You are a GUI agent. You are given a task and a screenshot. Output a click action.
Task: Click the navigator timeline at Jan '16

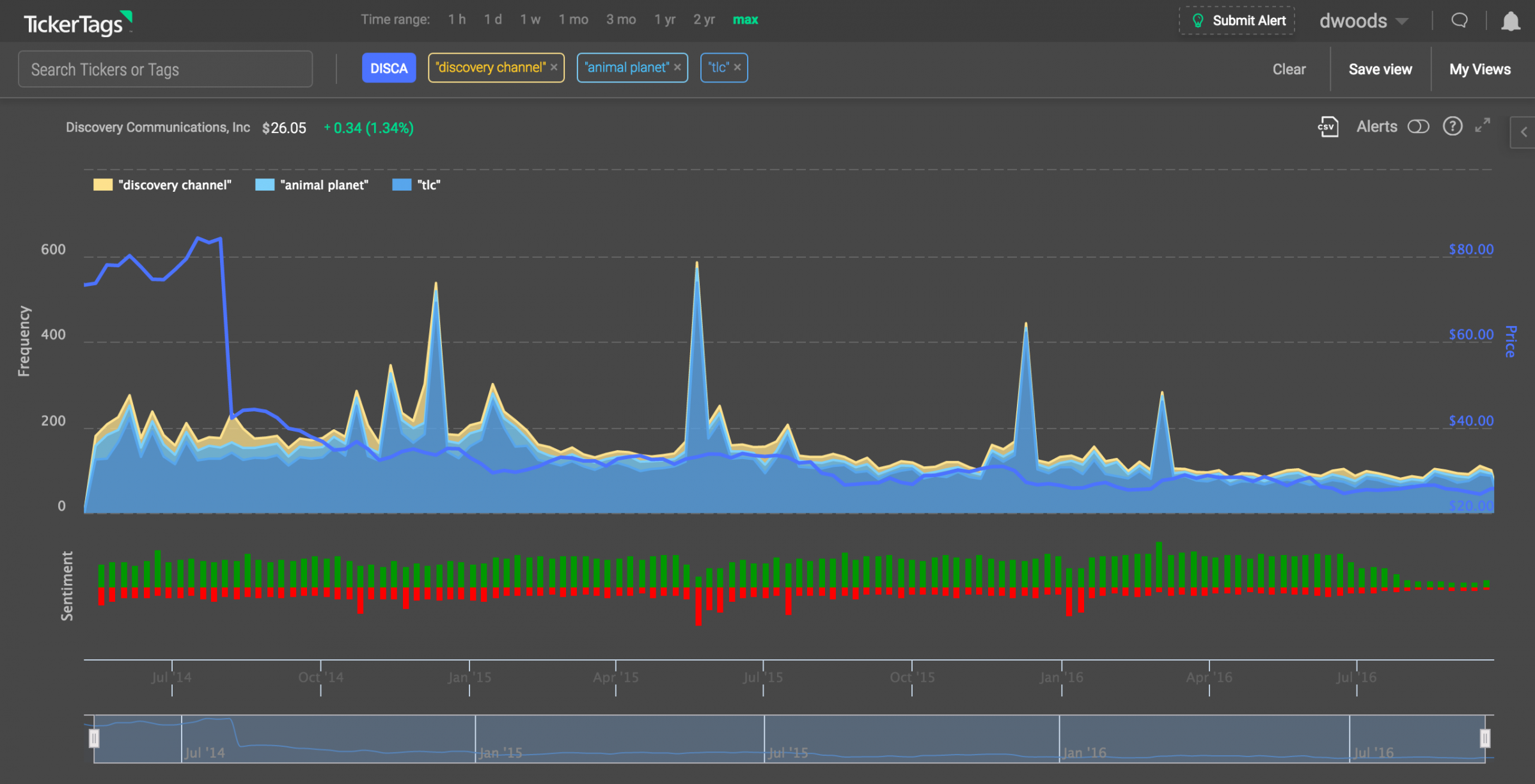coord(1084,753)
